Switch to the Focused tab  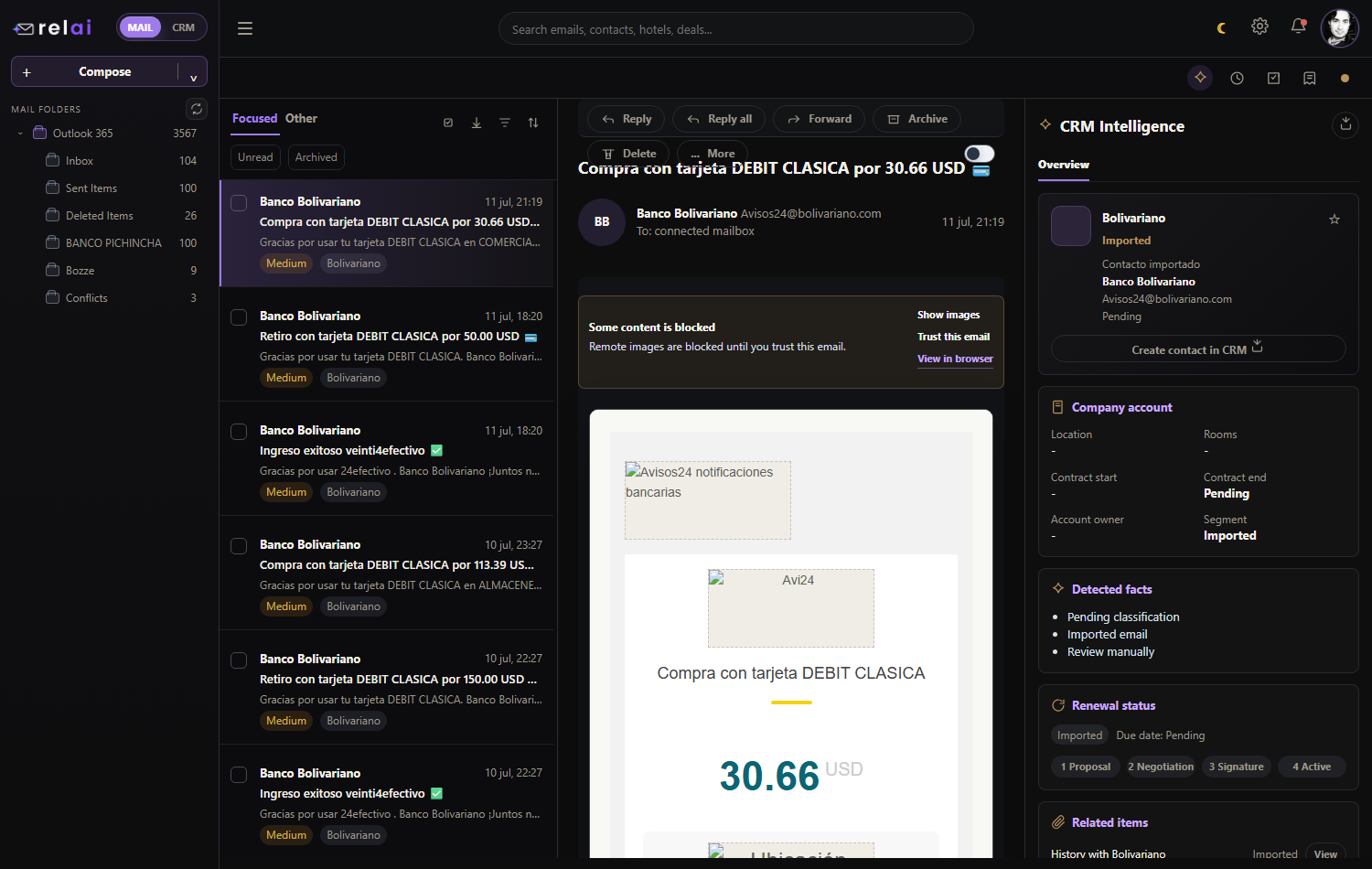(x=255, y=119)
